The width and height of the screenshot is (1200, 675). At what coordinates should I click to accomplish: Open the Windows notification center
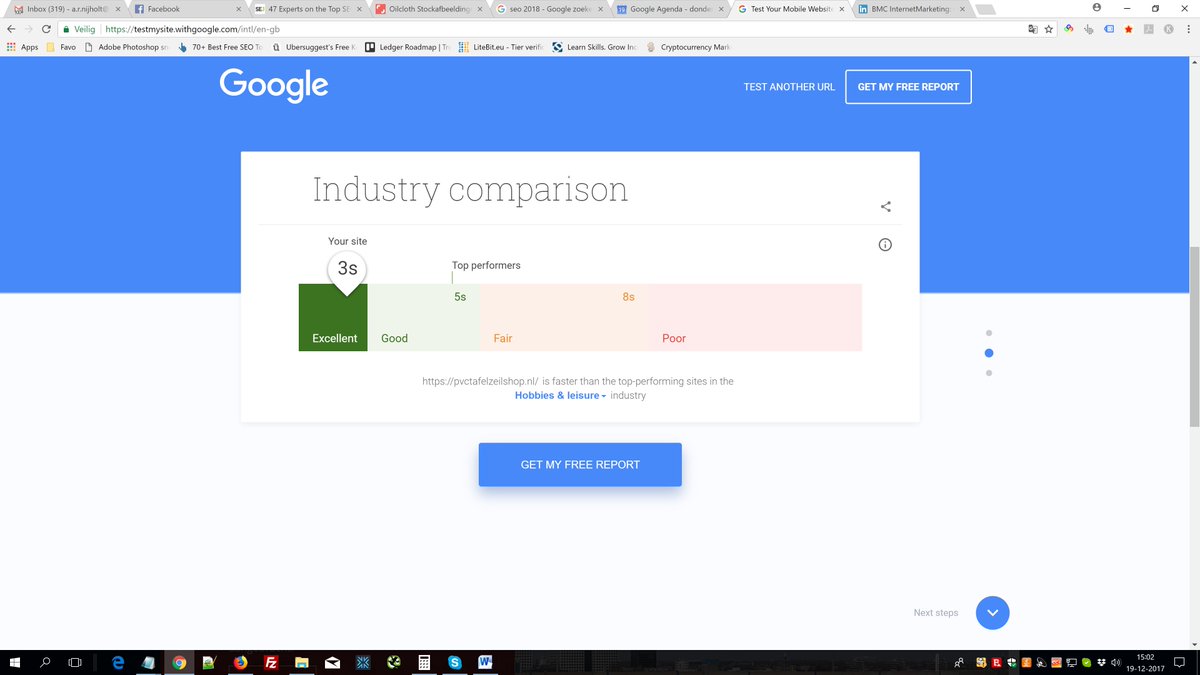(x=1180, y=662)
